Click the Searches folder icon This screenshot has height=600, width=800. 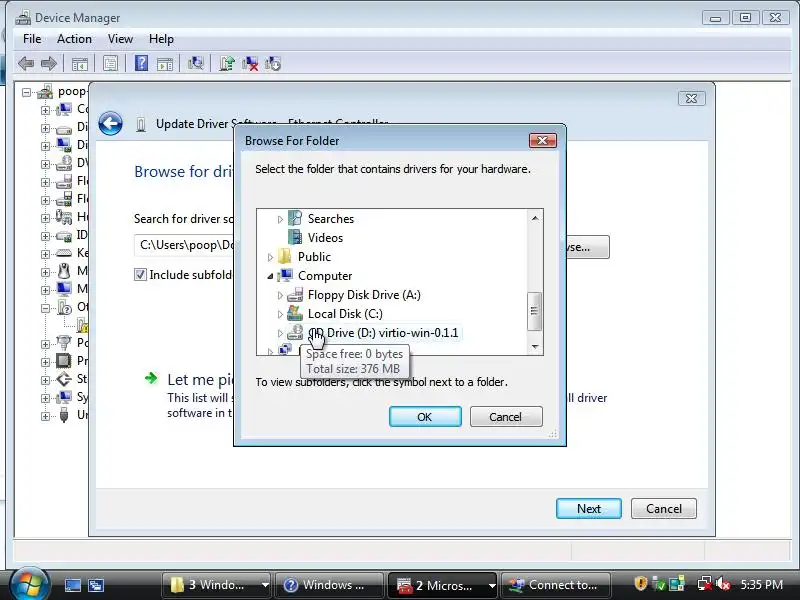pos(295,218)
